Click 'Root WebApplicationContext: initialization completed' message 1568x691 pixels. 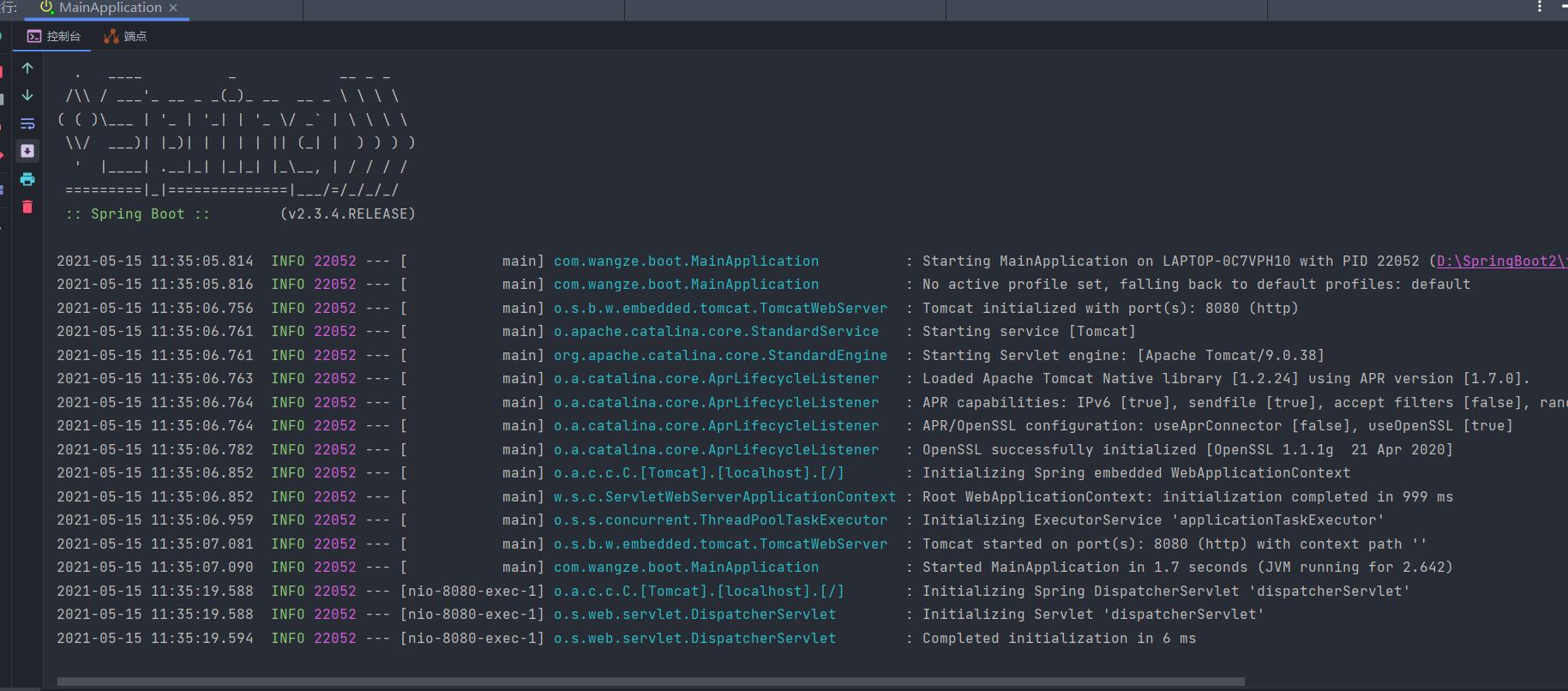point(1187,496)
